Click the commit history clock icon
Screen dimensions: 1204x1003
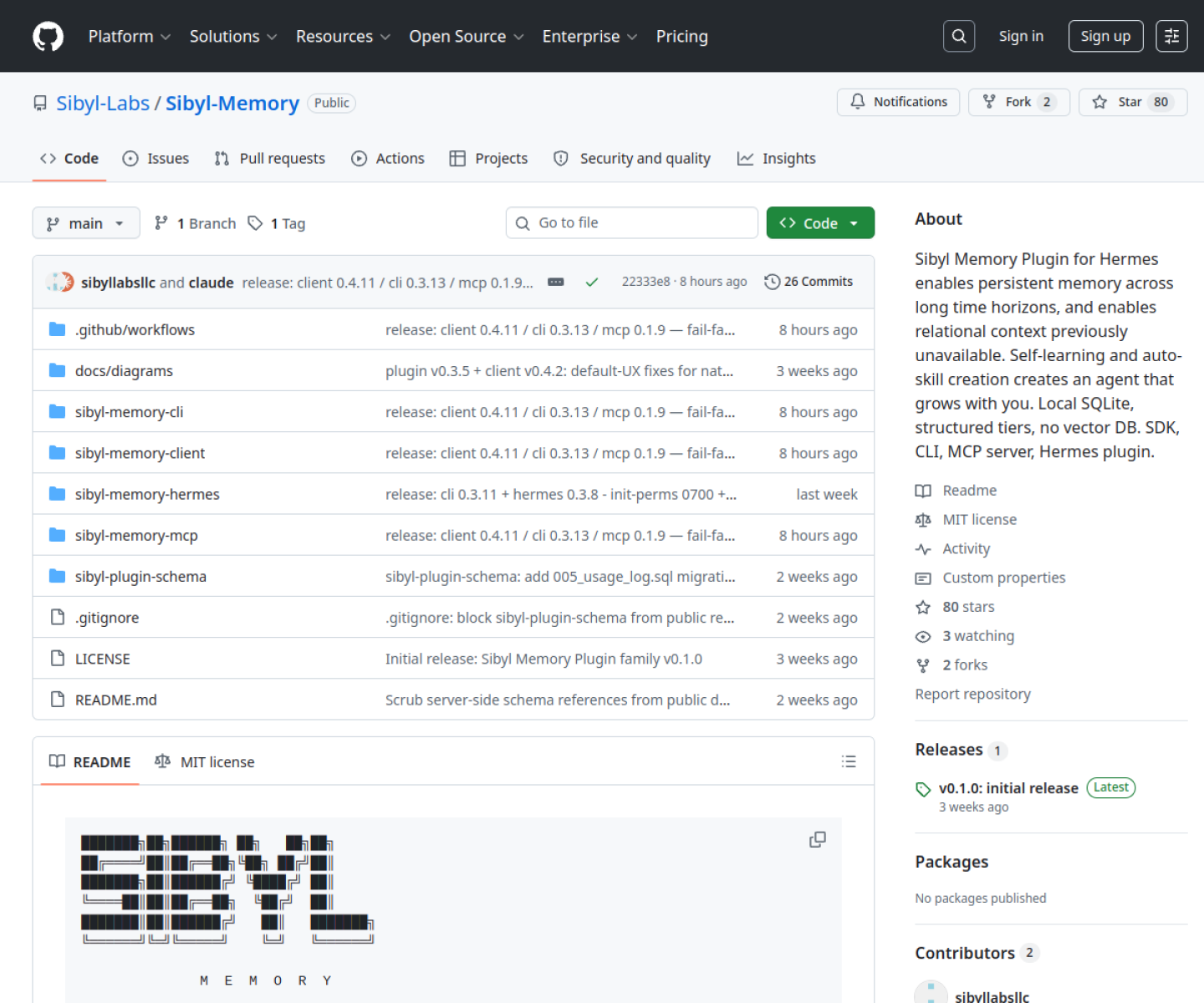pos(772,282)
